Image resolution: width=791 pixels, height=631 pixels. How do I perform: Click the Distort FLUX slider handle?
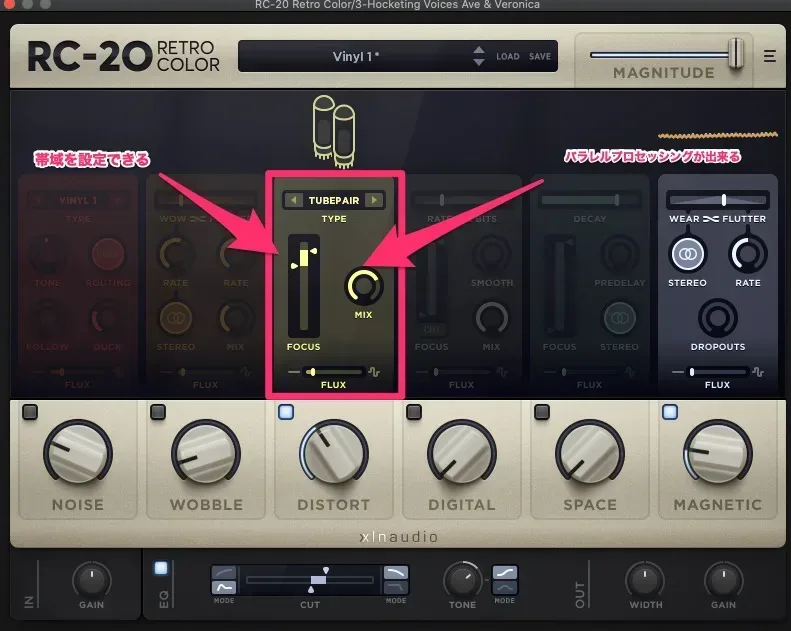pos(313,372)
